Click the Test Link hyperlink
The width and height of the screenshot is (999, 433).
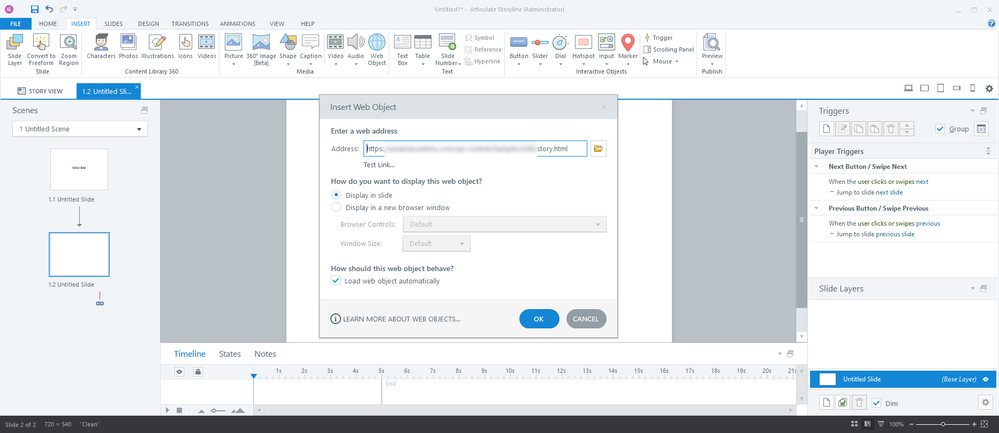click(379, 164)
